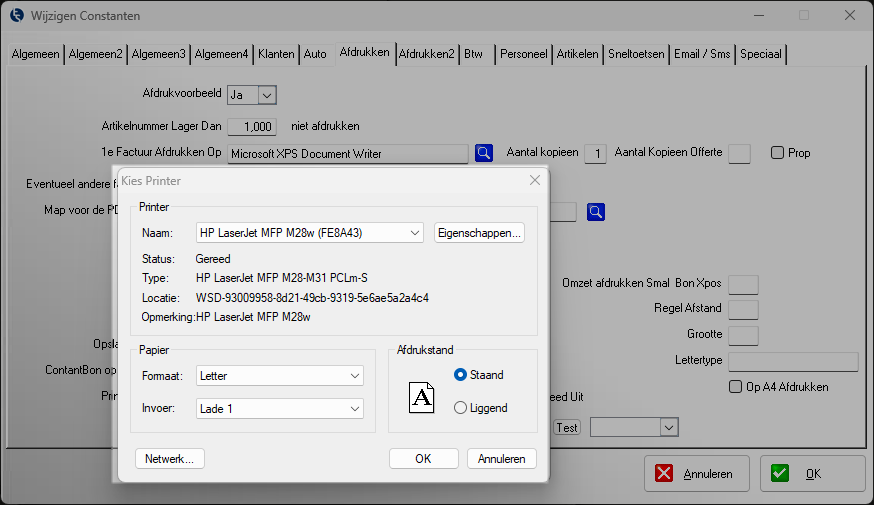Click the blue search icon beside the PDF map field

tap(596, 212)
